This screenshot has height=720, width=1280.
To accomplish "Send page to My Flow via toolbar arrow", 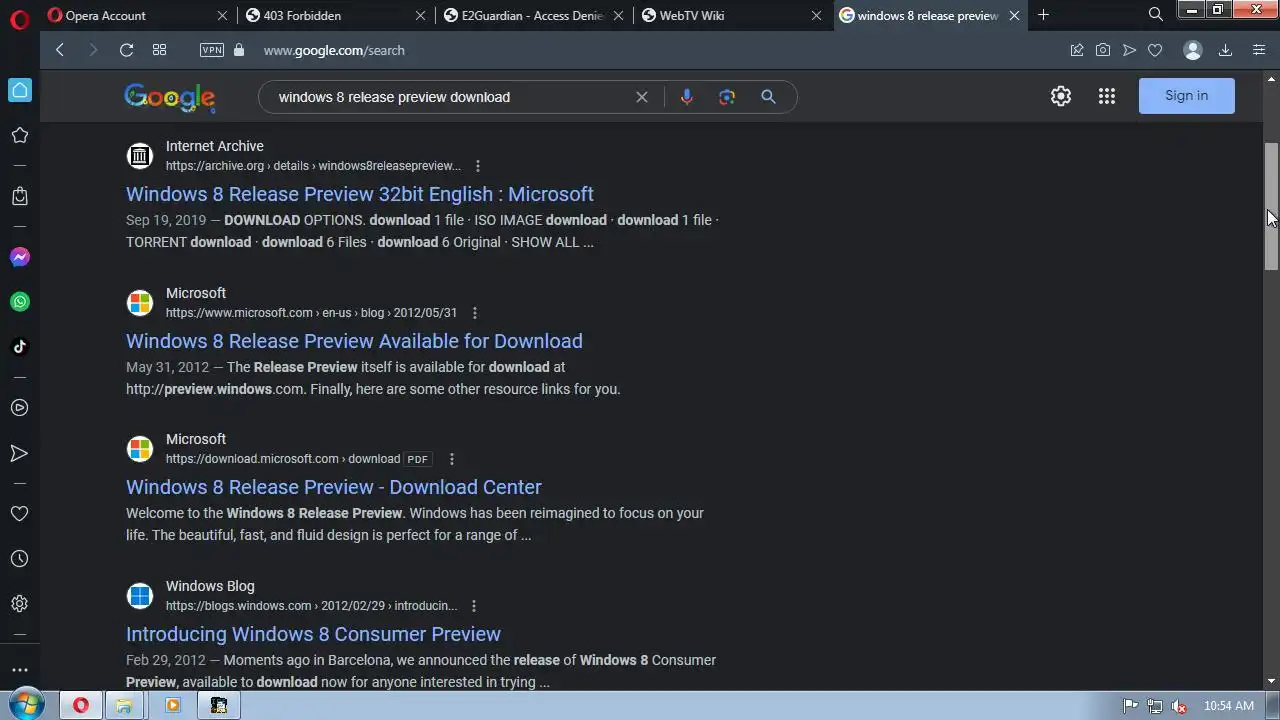I will [1129, 50].
